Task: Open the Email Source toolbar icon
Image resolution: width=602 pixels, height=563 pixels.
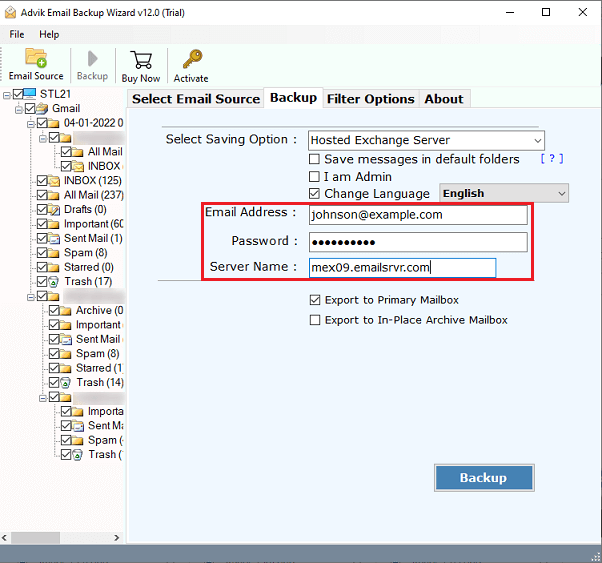Action: (36, 58)
